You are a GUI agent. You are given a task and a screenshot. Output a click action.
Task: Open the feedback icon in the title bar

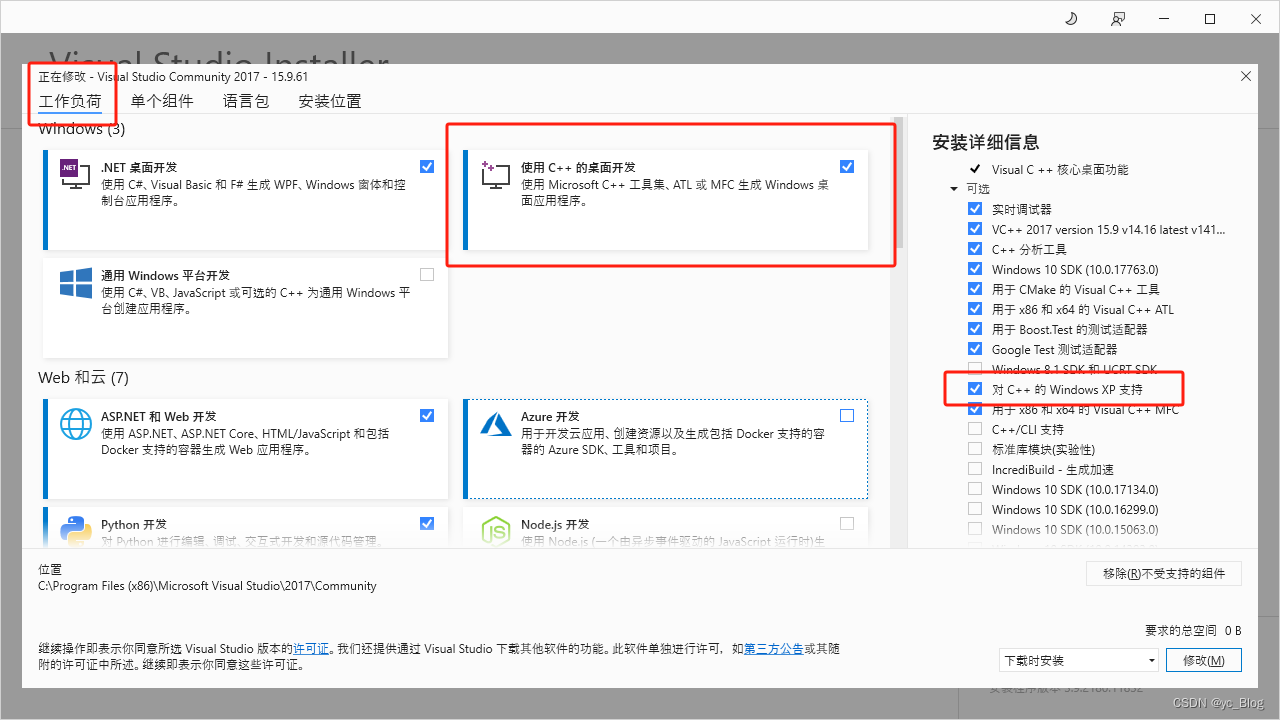point(1118,18)
